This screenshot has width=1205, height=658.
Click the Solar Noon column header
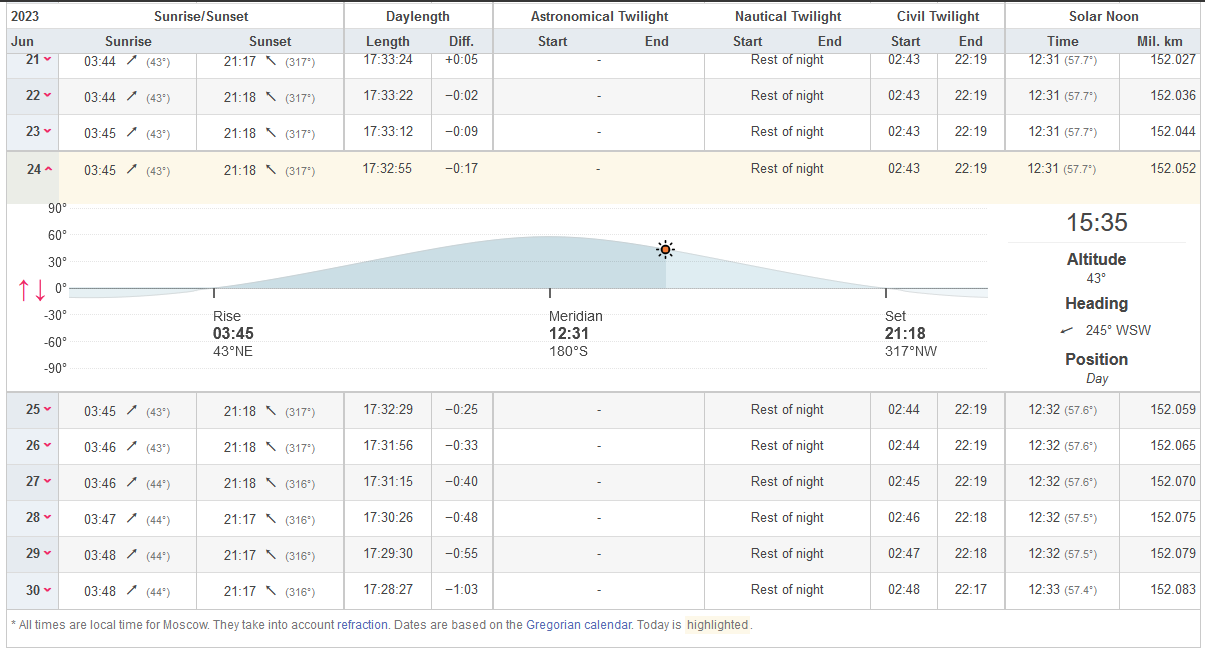click(x=1103, y=16)
